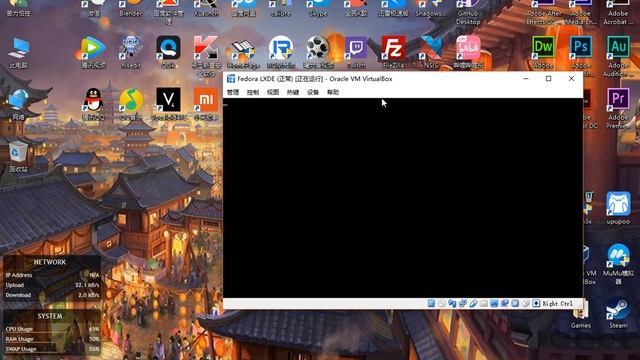Select the upupoo desktop shortcut
Image resolution: width=640 pixels, height=360 pixels.
[x=618, y=208]
